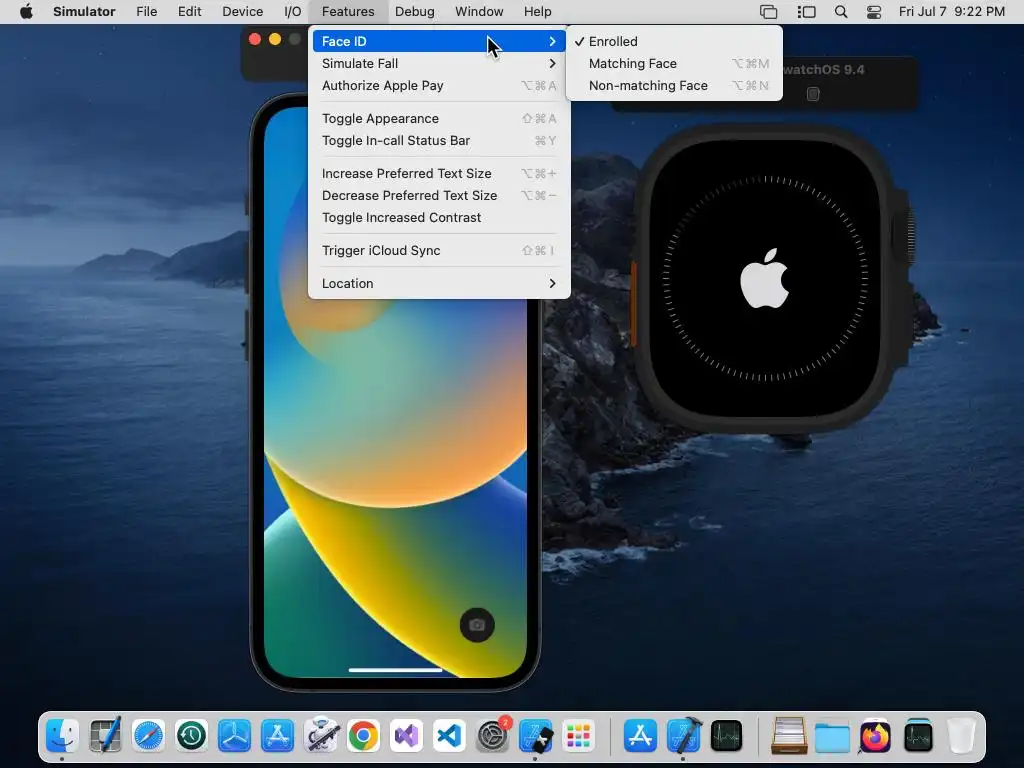Open the Window menu

479,12
